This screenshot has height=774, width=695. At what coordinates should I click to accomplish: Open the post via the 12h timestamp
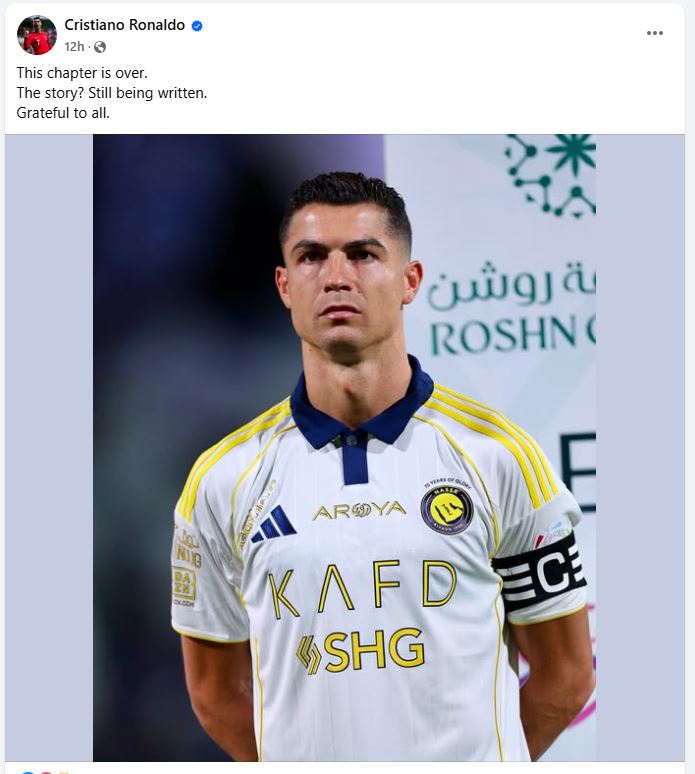74,47
